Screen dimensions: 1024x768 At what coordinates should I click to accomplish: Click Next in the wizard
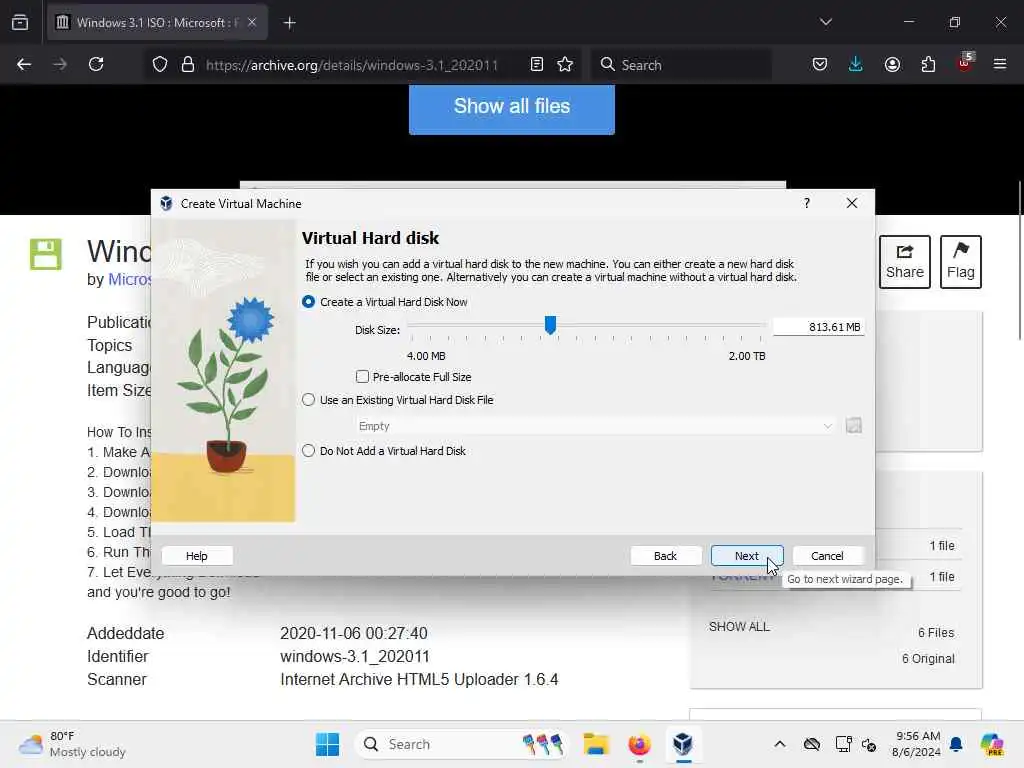coord(746,556)
